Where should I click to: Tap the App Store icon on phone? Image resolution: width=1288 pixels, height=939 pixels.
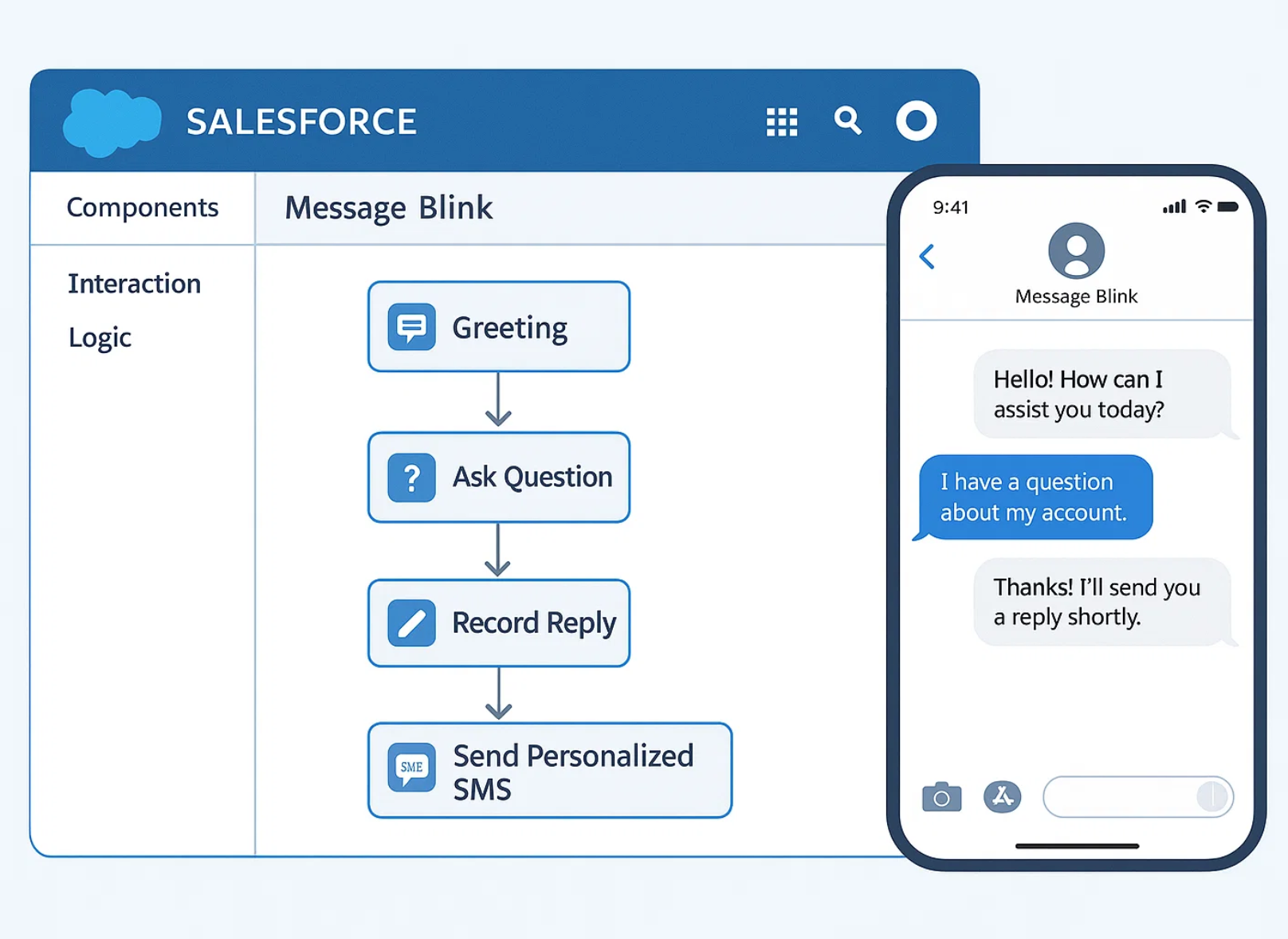coord(1002,796)
